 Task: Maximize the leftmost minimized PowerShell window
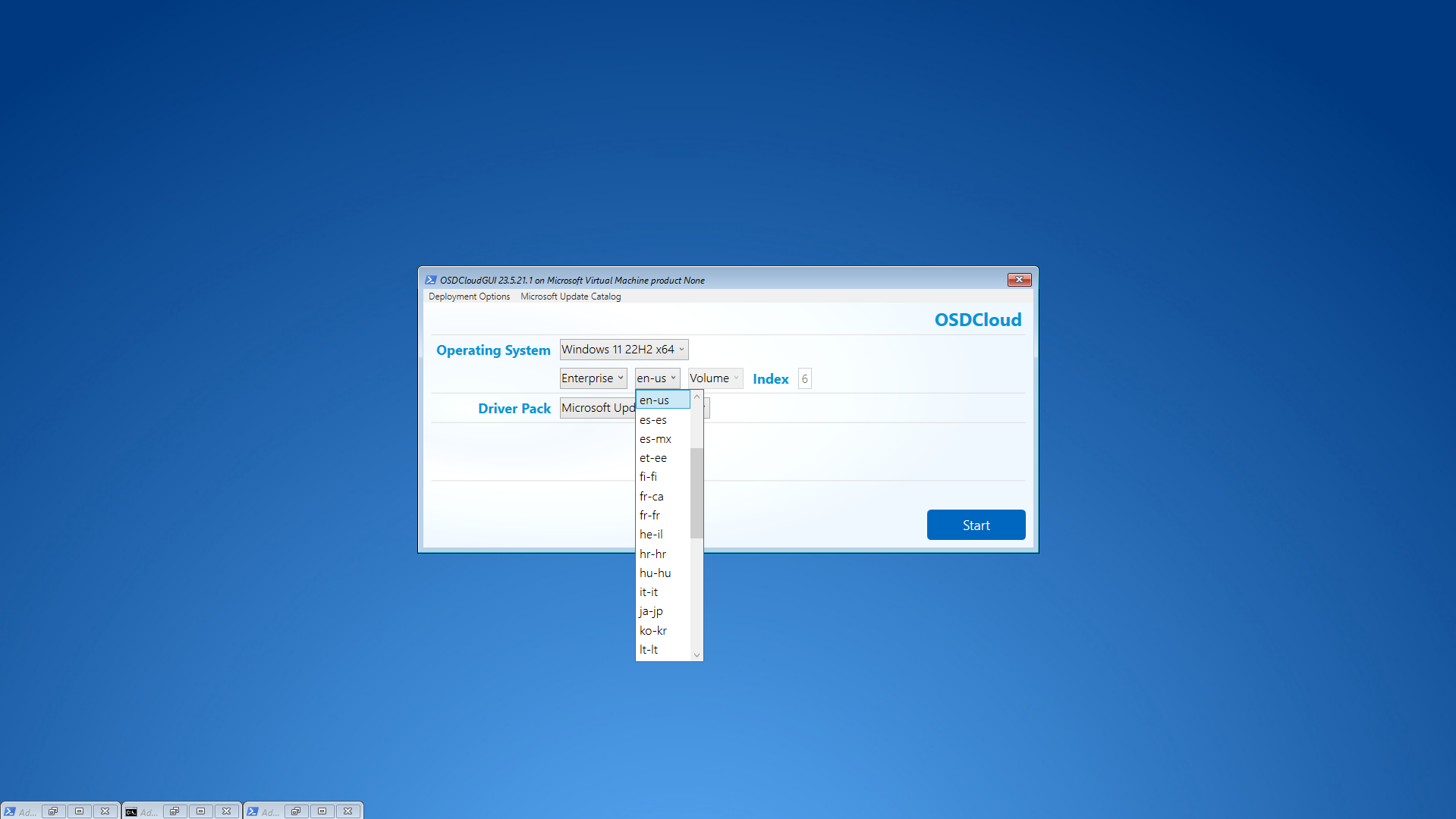79,811
